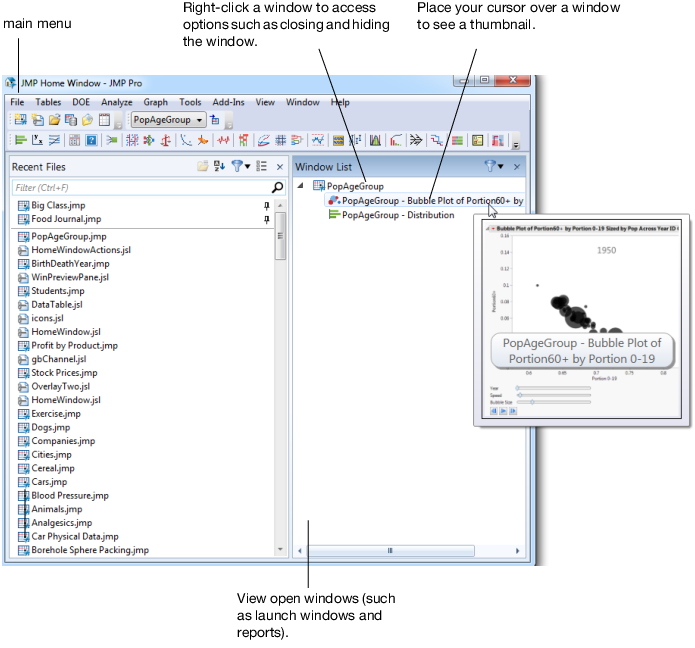
Task: Click the Histogram/distribution curve toolbar icon
Action: click(375, 141)
